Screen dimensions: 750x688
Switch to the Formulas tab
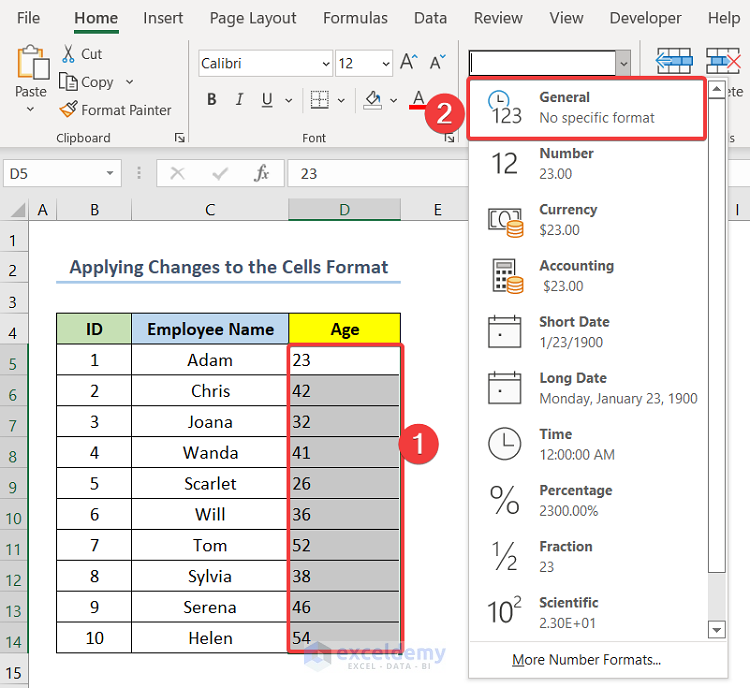(x=355, y=18)
